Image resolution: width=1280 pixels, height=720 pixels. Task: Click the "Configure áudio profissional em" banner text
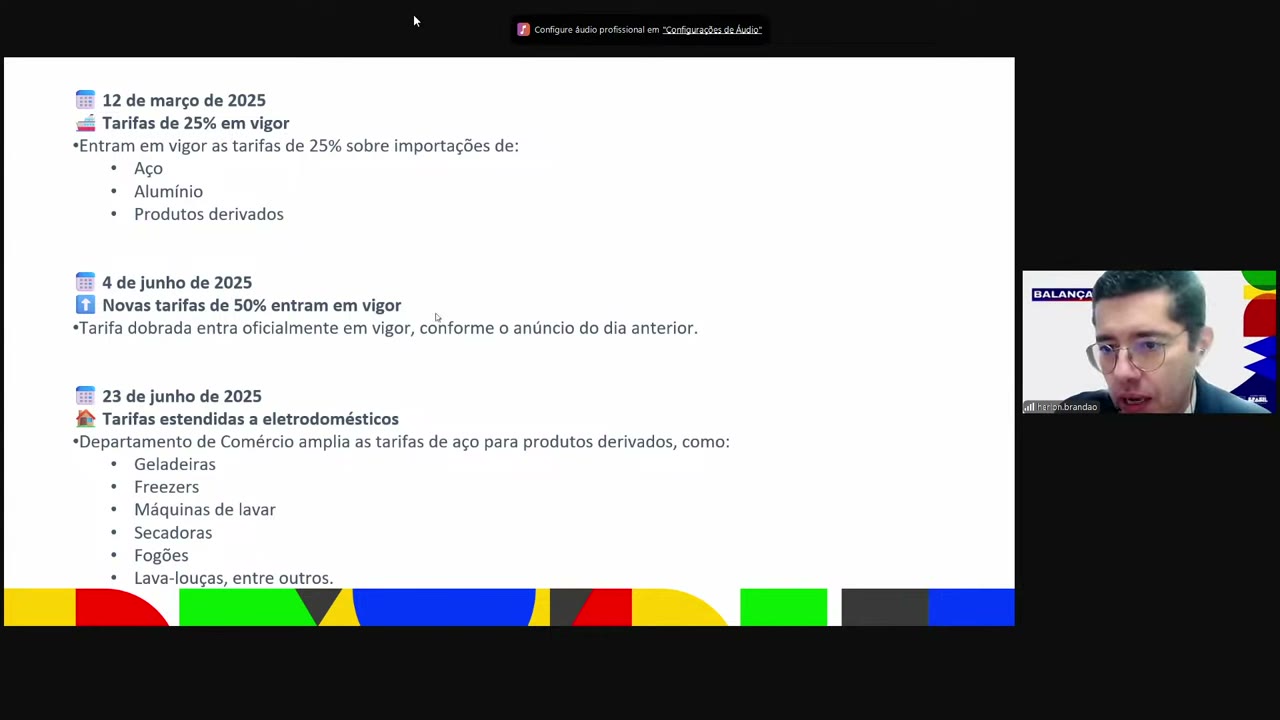click(597, 30)
